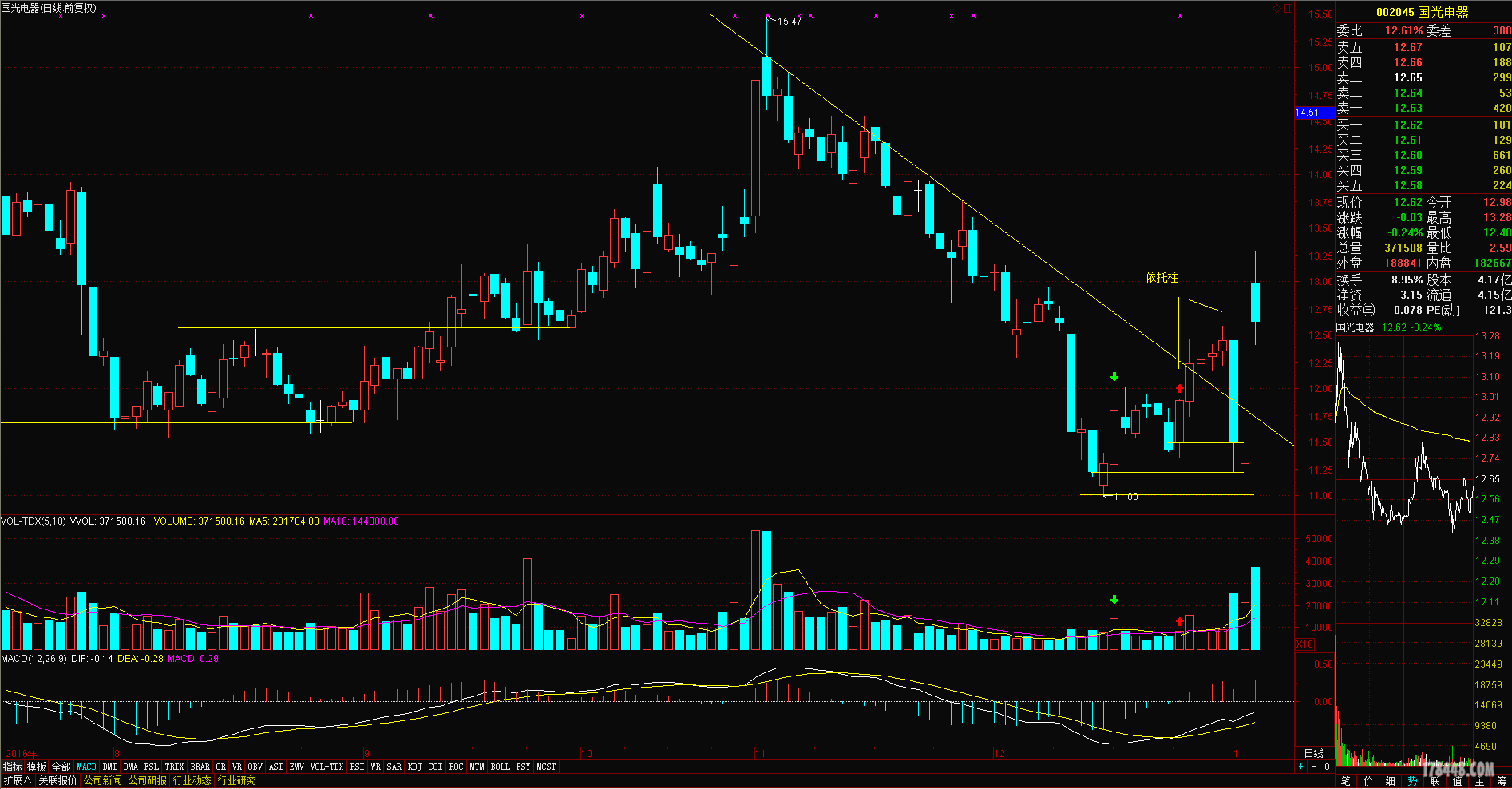
Task: Reset zoom with the 0 button
Action: pos(1327,767)
